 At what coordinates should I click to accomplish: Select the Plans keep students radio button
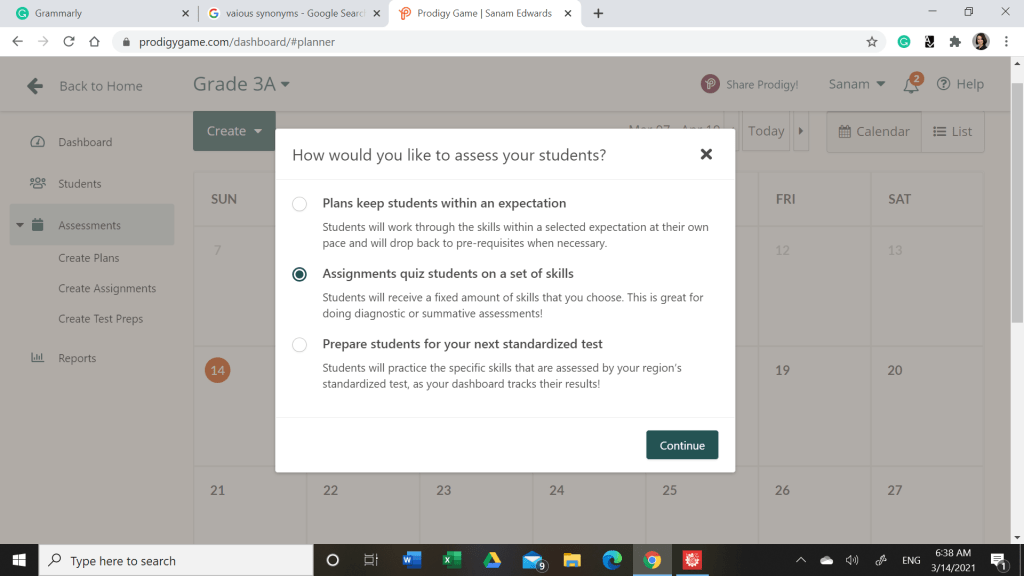(x=299, y=204)
